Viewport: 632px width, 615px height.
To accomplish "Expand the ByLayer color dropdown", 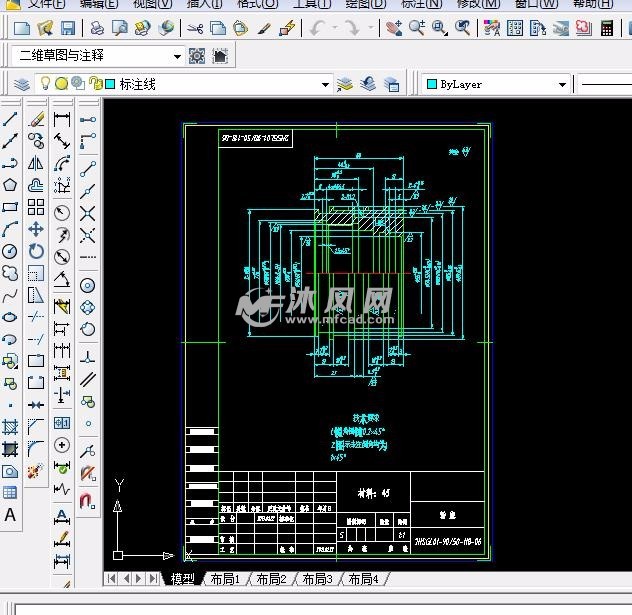I will coord(563,85).
